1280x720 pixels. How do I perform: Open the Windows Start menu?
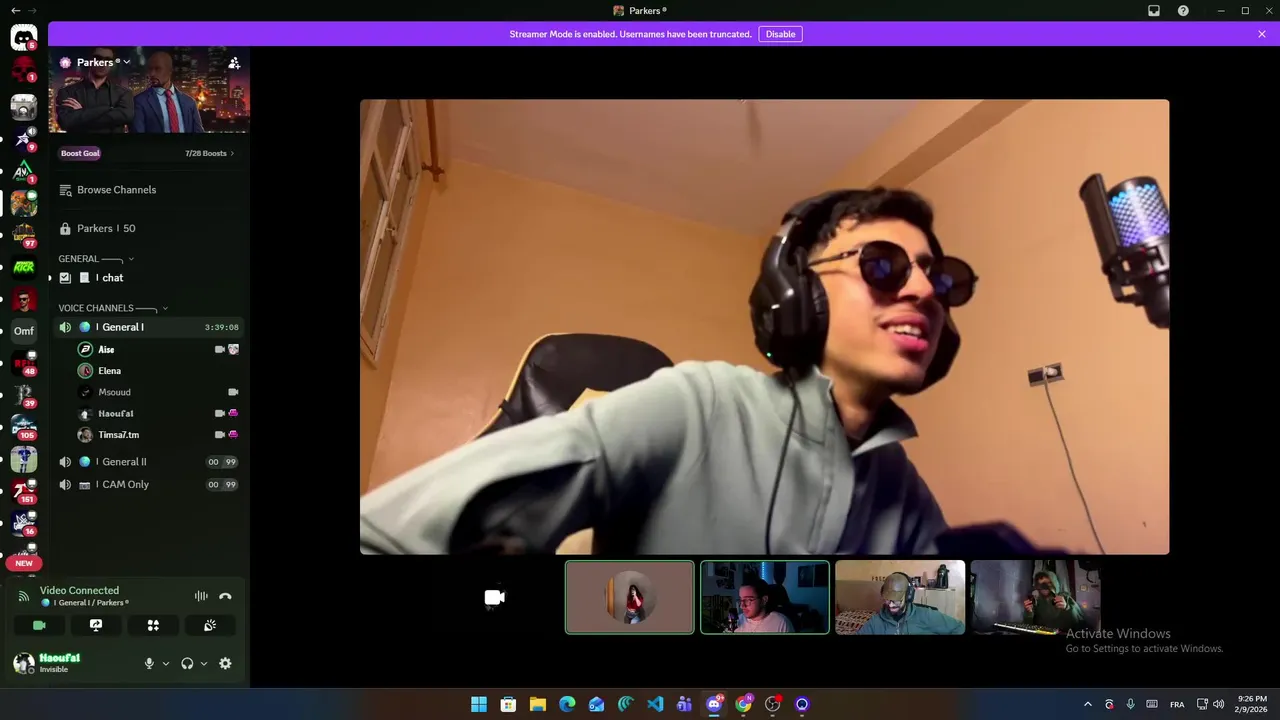tap(478, 704)
